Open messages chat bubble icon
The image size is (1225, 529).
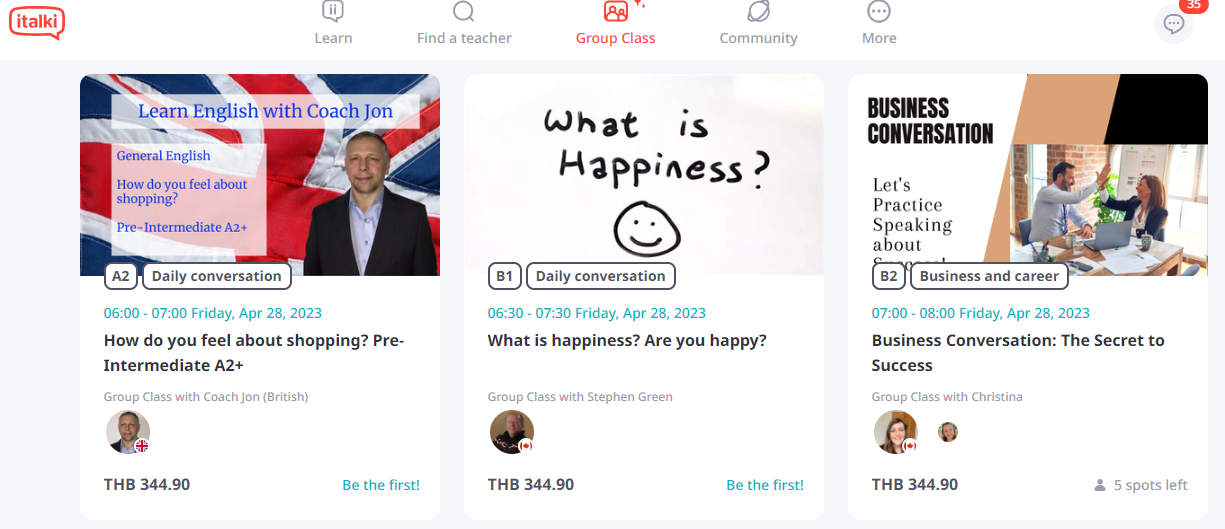point(1174,23)
